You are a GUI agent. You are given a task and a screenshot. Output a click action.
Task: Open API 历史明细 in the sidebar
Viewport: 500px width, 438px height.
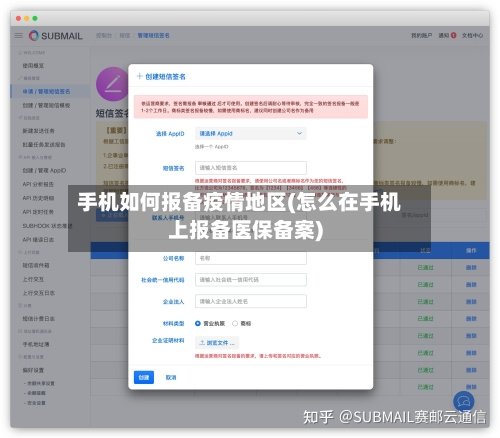coord(38,198)
